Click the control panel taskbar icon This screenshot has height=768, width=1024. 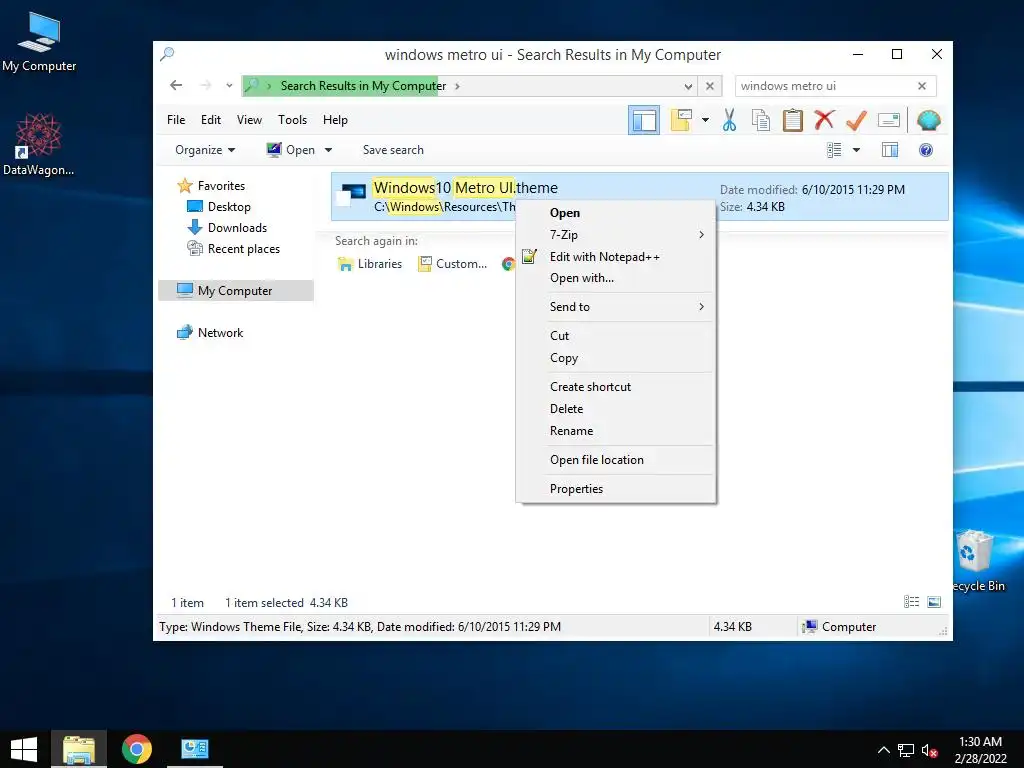pos(195,749)
